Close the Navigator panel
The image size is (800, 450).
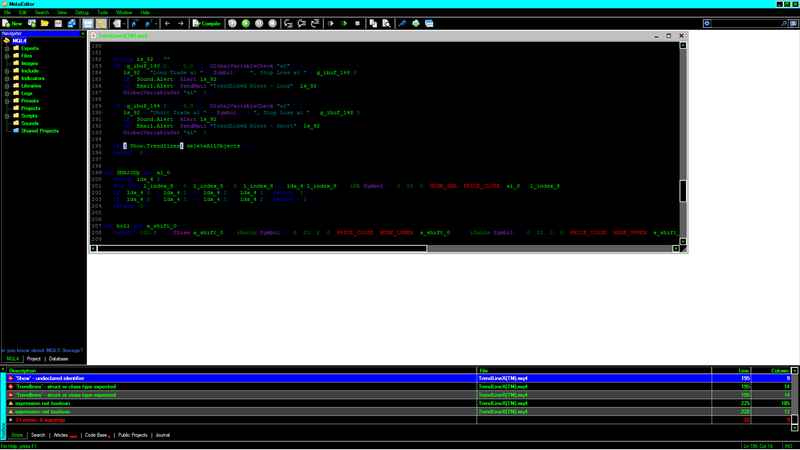point(83,33)
